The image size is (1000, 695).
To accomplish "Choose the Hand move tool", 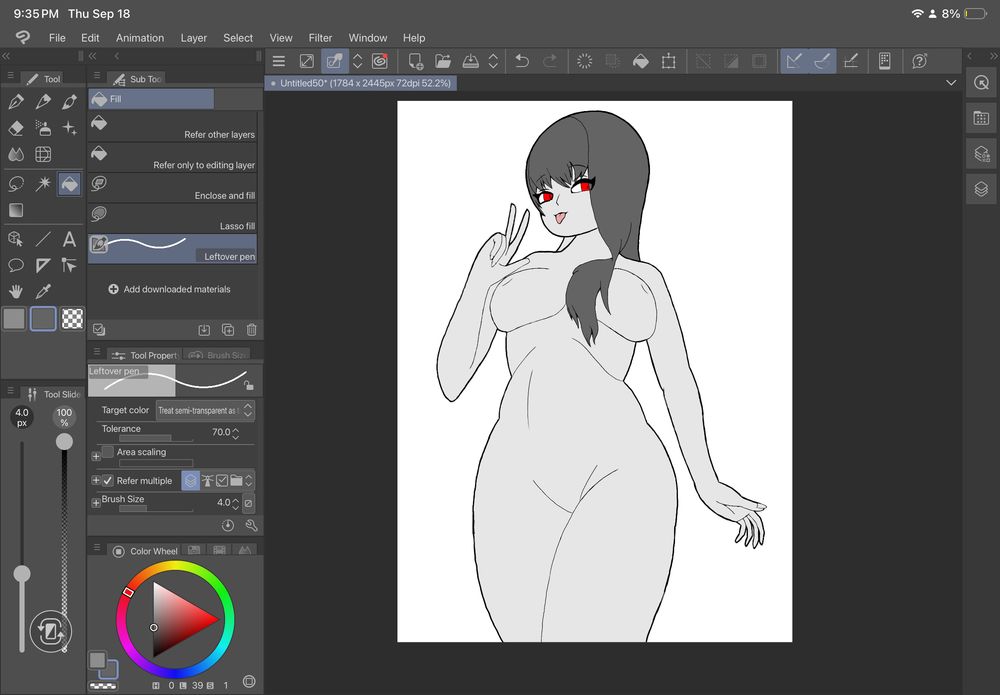I will pos(16,291).
